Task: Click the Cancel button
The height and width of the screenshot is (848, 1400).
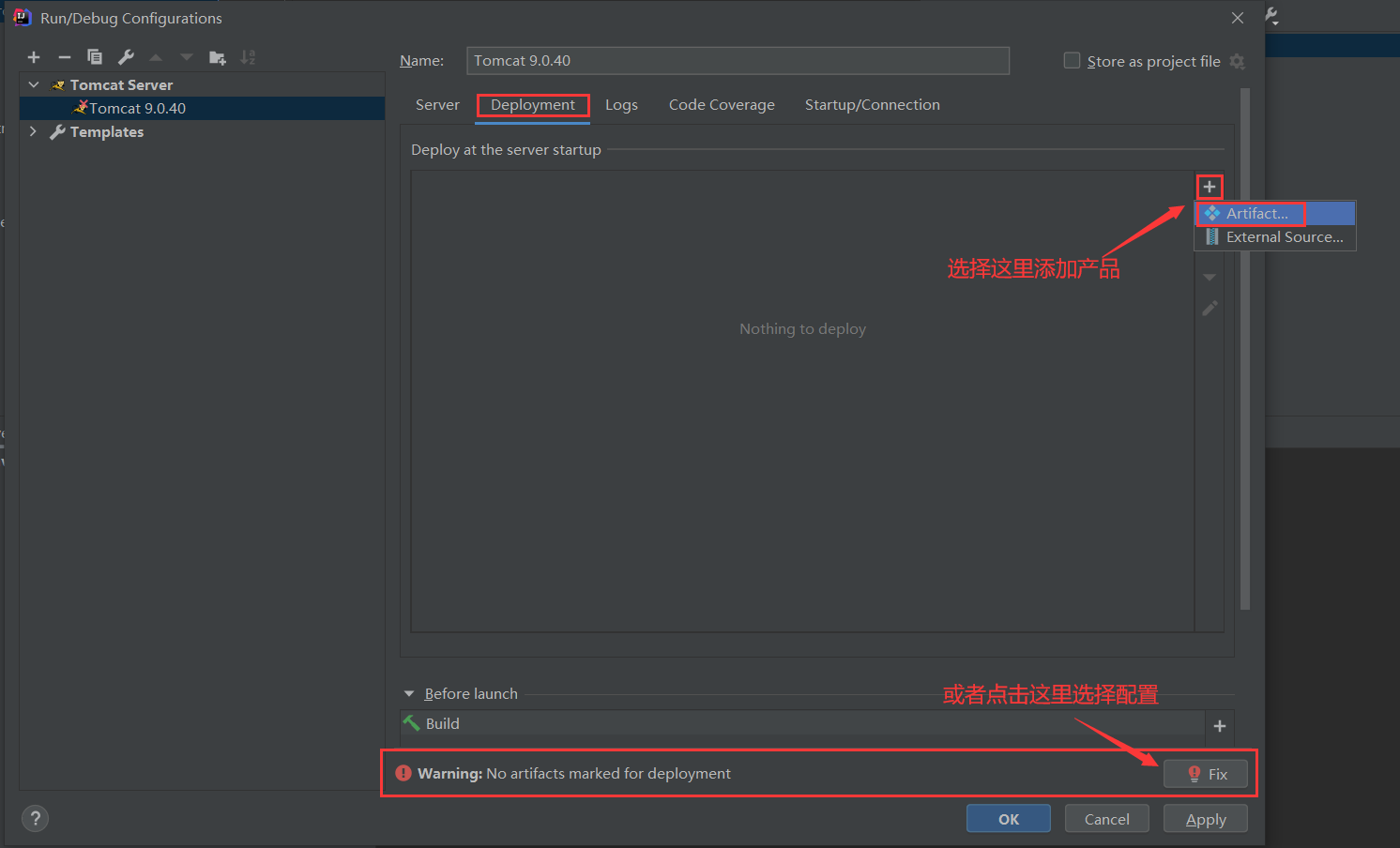Action: click(x=1107, y=819)
